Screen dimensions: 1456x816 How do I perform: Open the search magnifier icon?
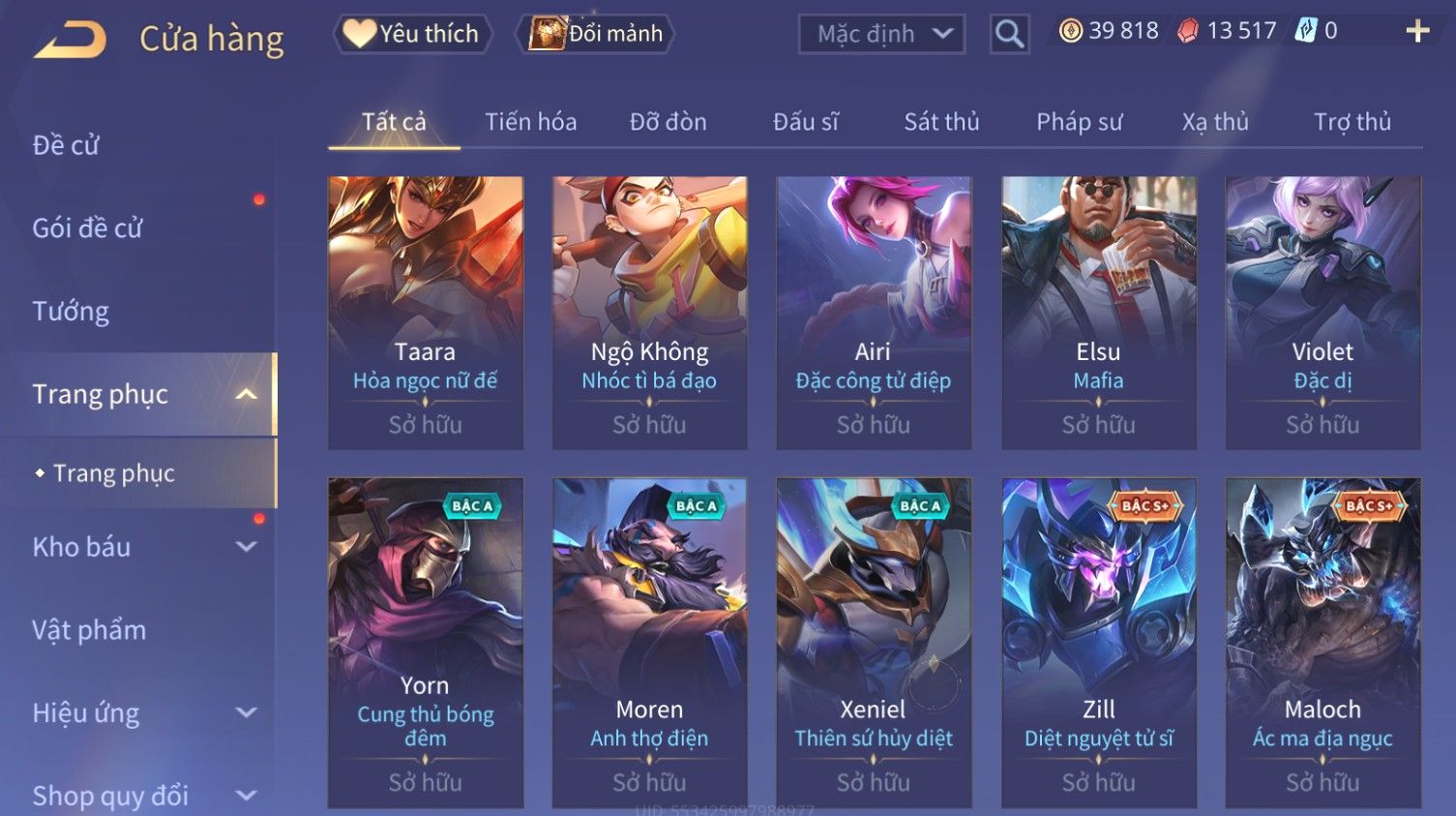pyautogui.click(x=1009, y=35)
